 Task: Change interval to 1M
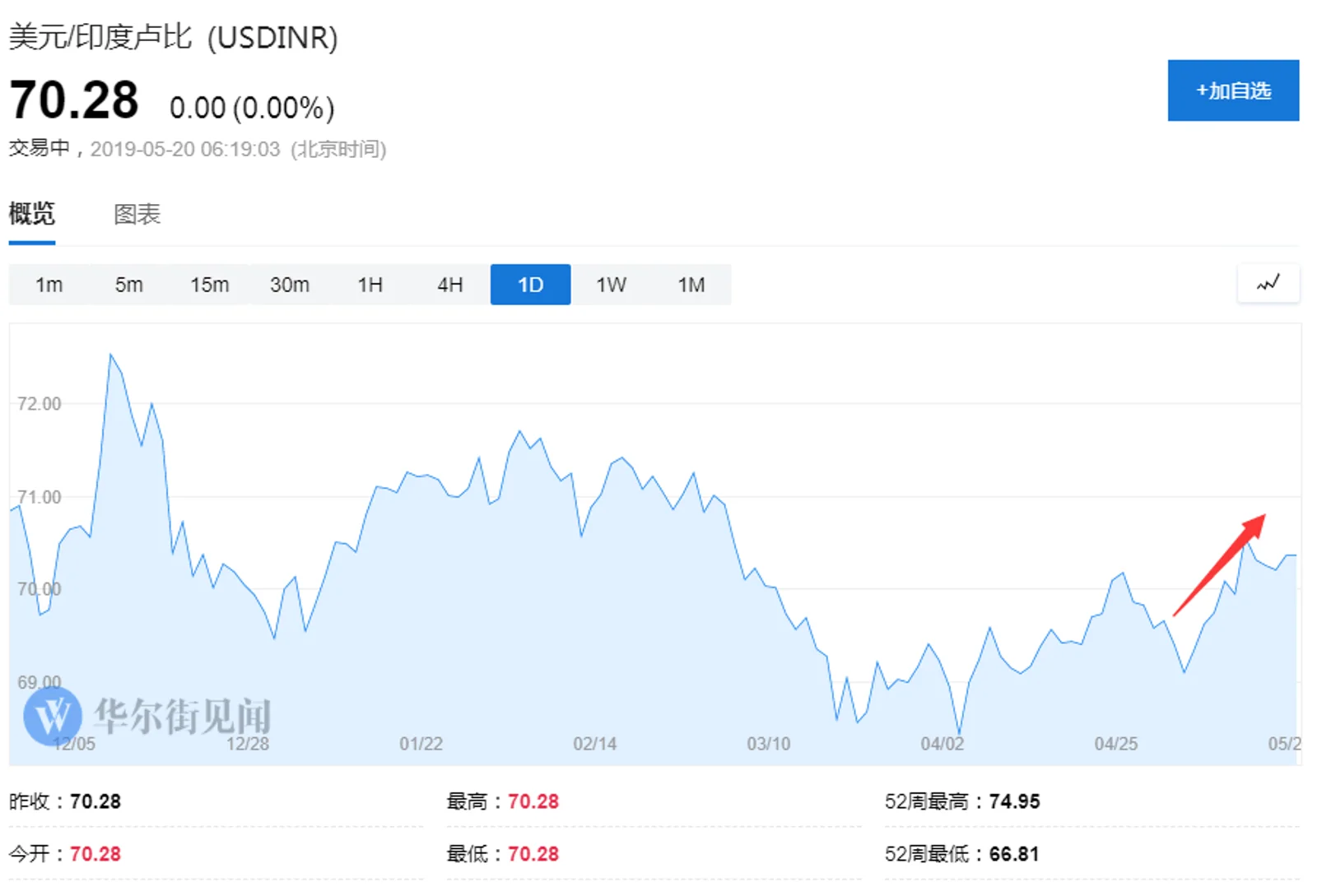691,285
